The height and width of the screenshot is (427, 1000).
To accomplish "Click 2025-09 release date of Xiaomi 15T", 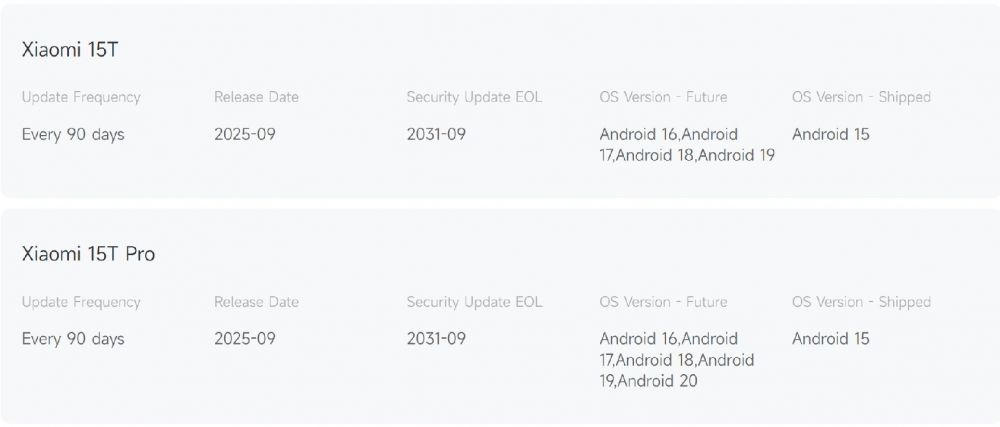I will coord(245,134).
